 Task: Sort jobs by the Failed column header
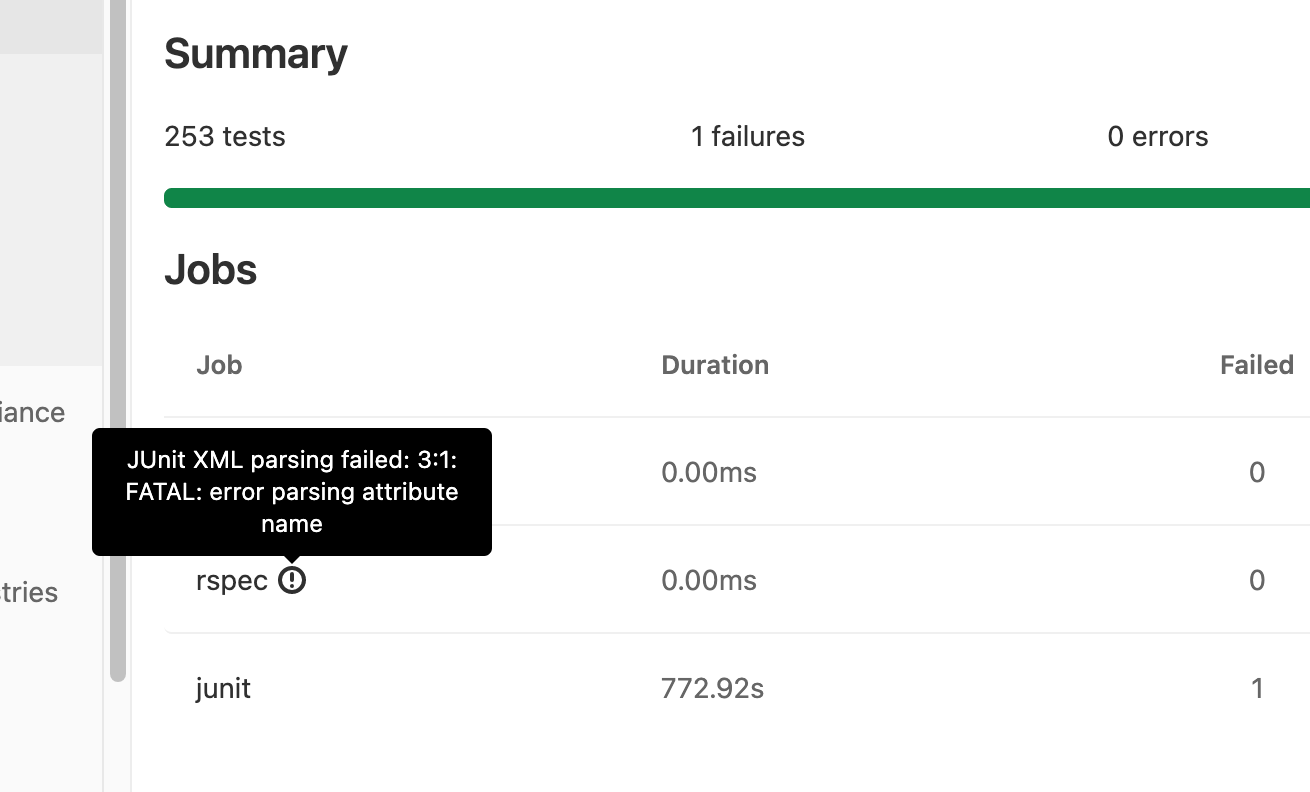click(x=1256, y=364)
